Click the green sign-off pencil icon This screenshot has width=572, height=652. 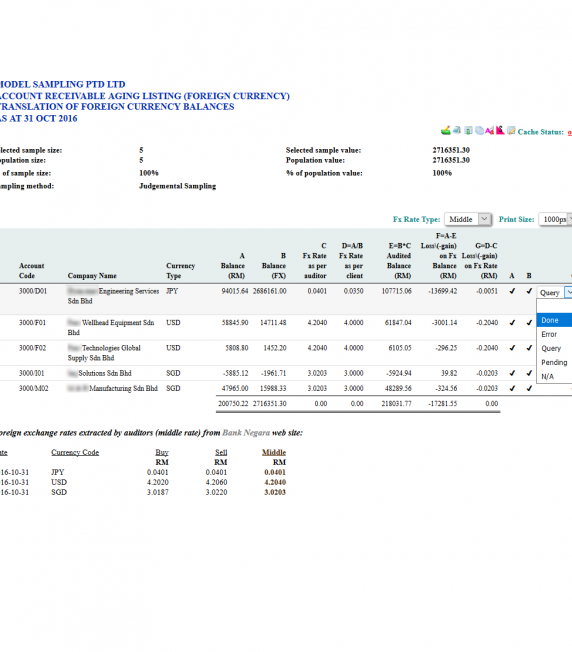(445, 131)
